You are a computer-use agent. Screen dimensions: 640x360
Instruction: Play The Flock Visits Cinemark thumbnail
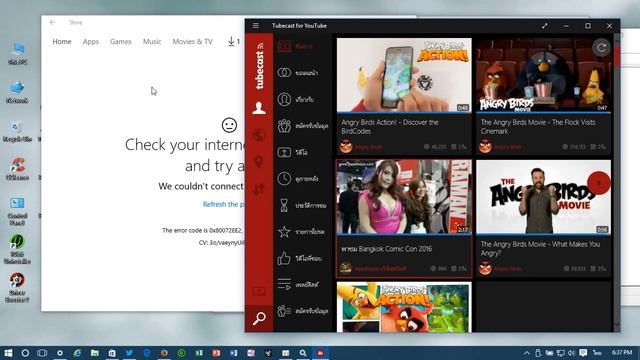(543, 75)
